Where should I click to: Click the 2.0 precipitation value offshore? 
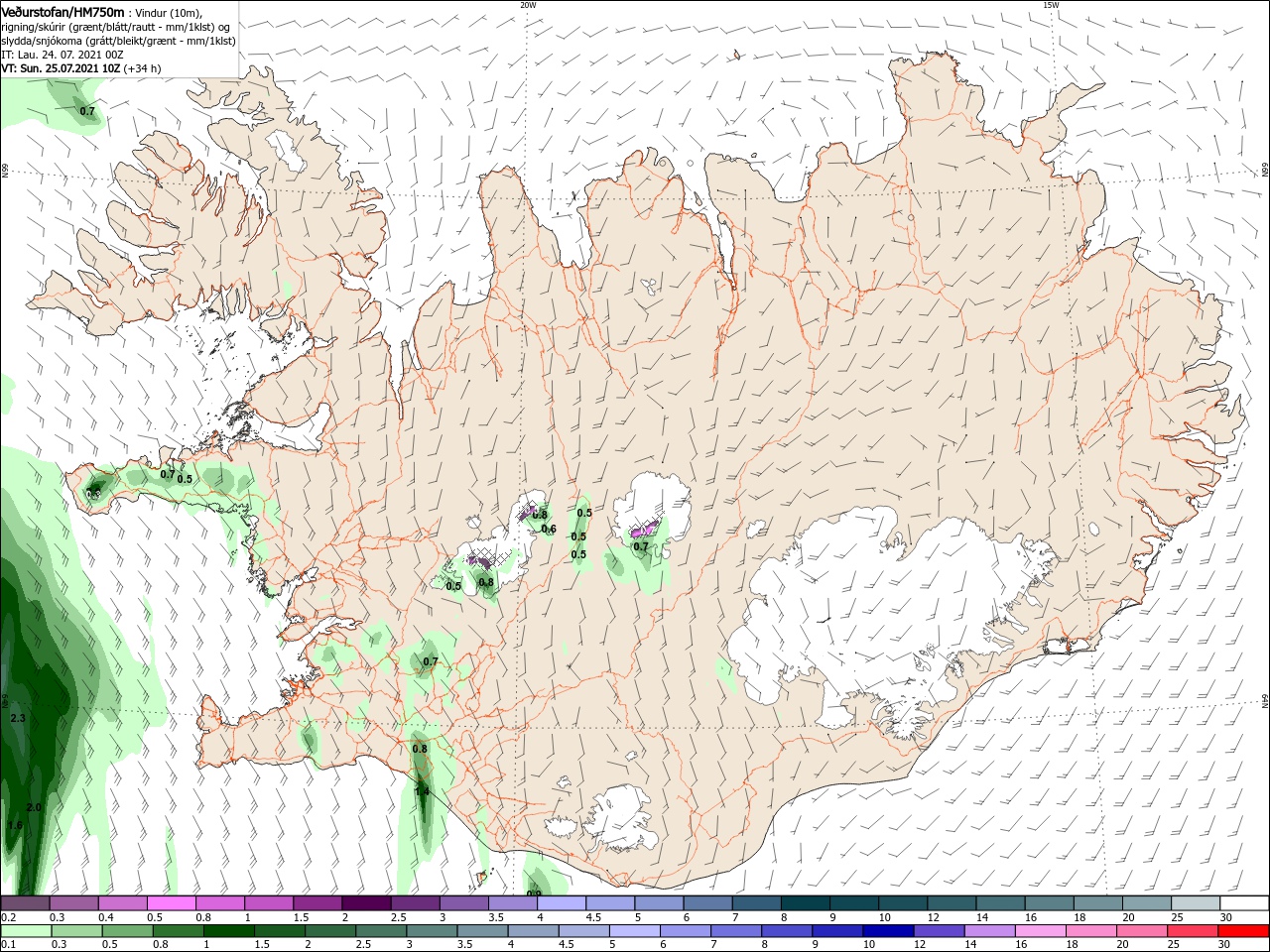point(34,808)
